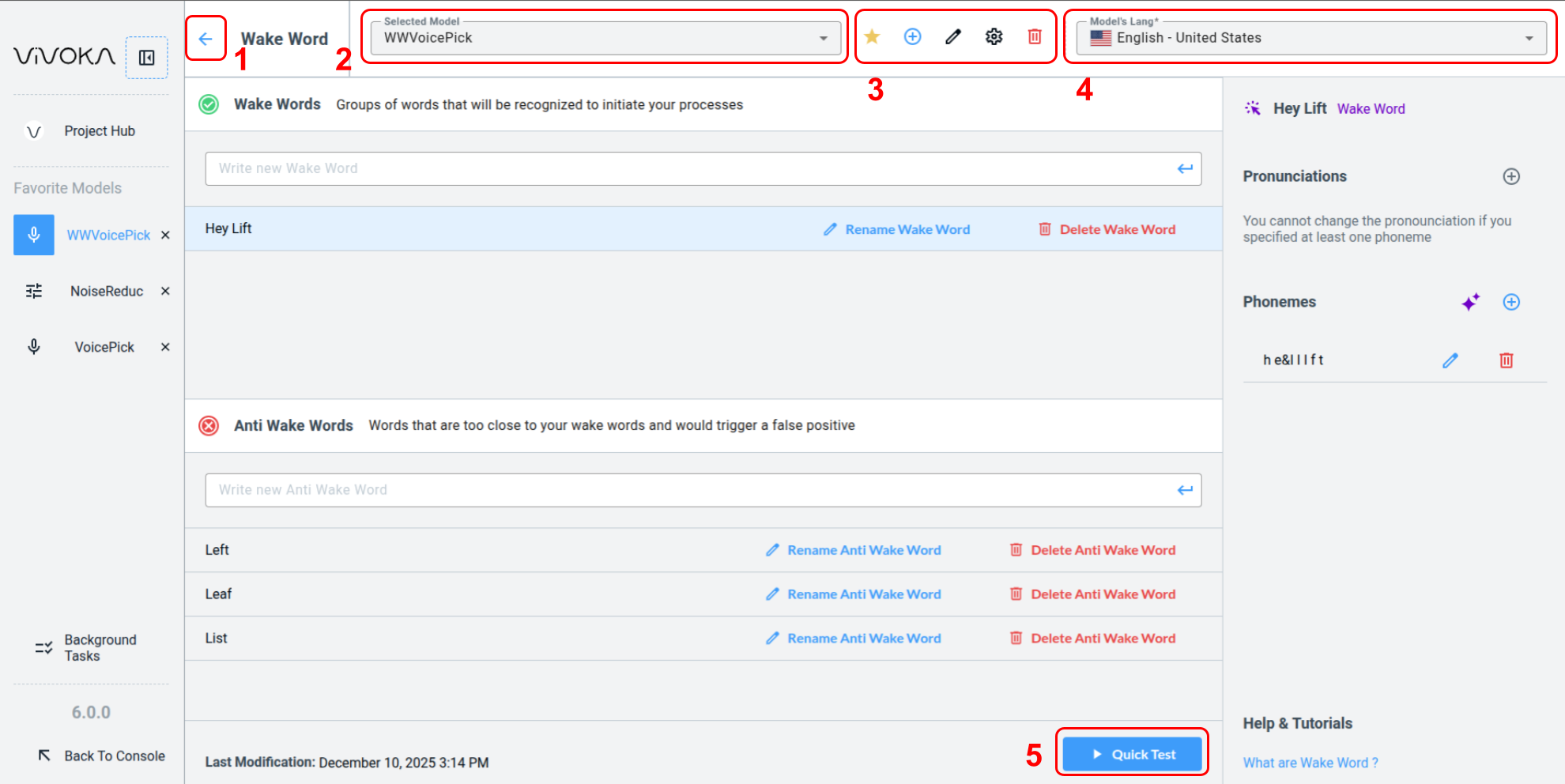Click the pencil icon to rename model
The image size is (1565, 784).
pos(953,36)
